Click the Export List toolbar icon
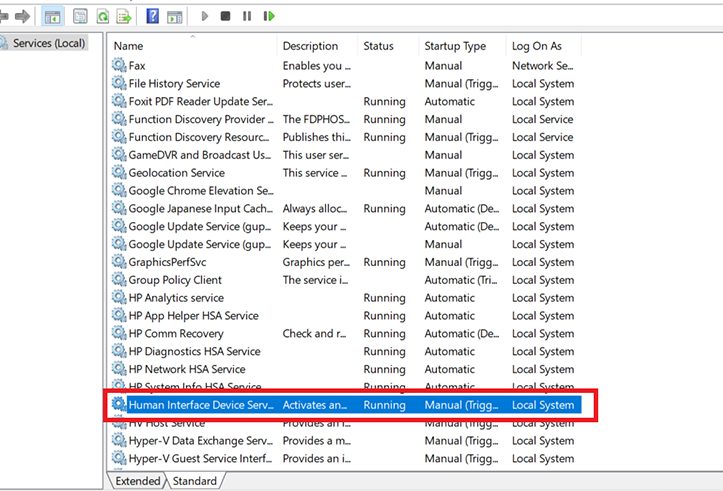The width and height of the screenshot is (723, 491). tap(124, 17)
